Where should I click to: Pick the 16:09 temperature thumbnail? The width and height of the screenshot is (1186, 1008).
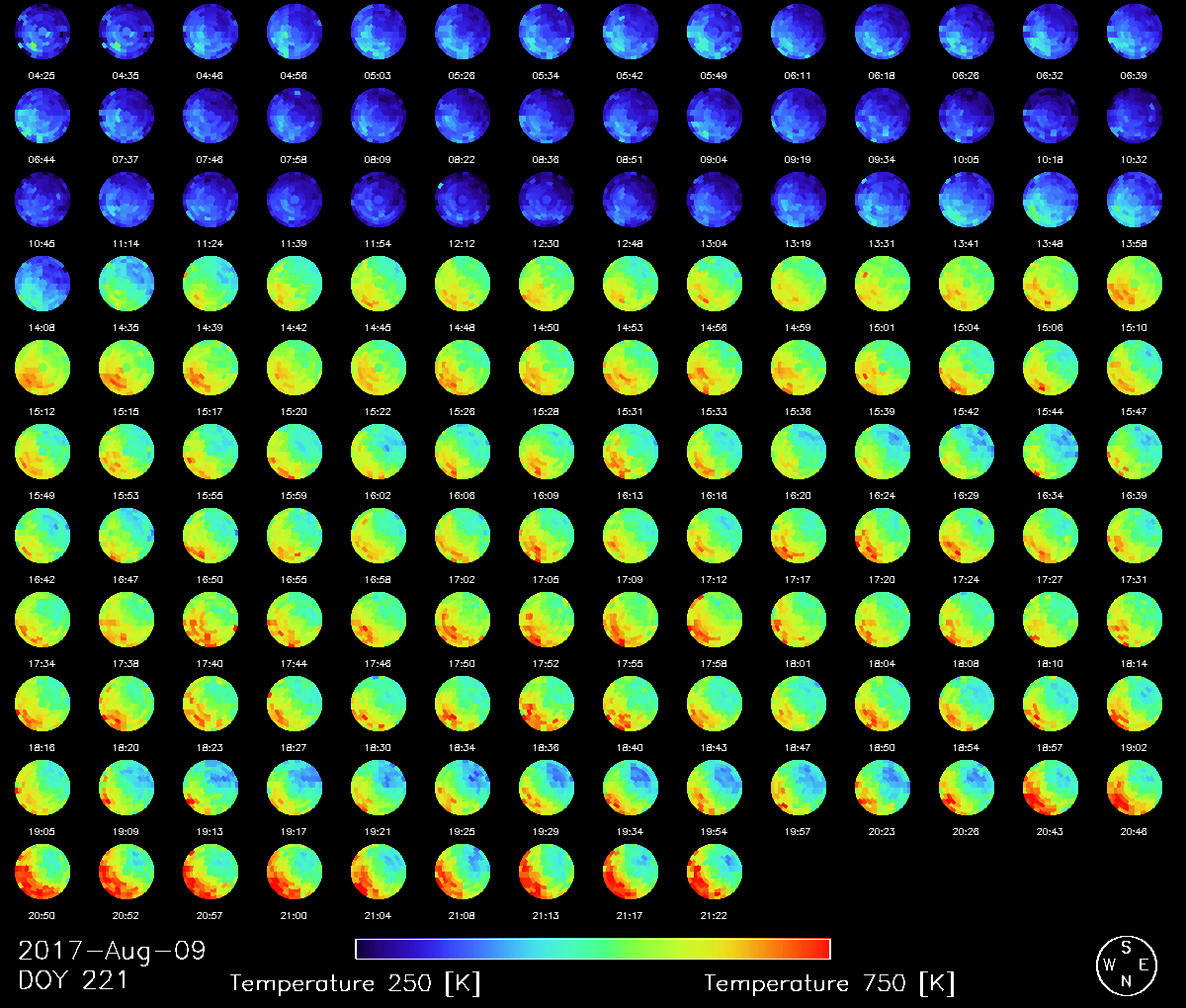click(547, 452)
